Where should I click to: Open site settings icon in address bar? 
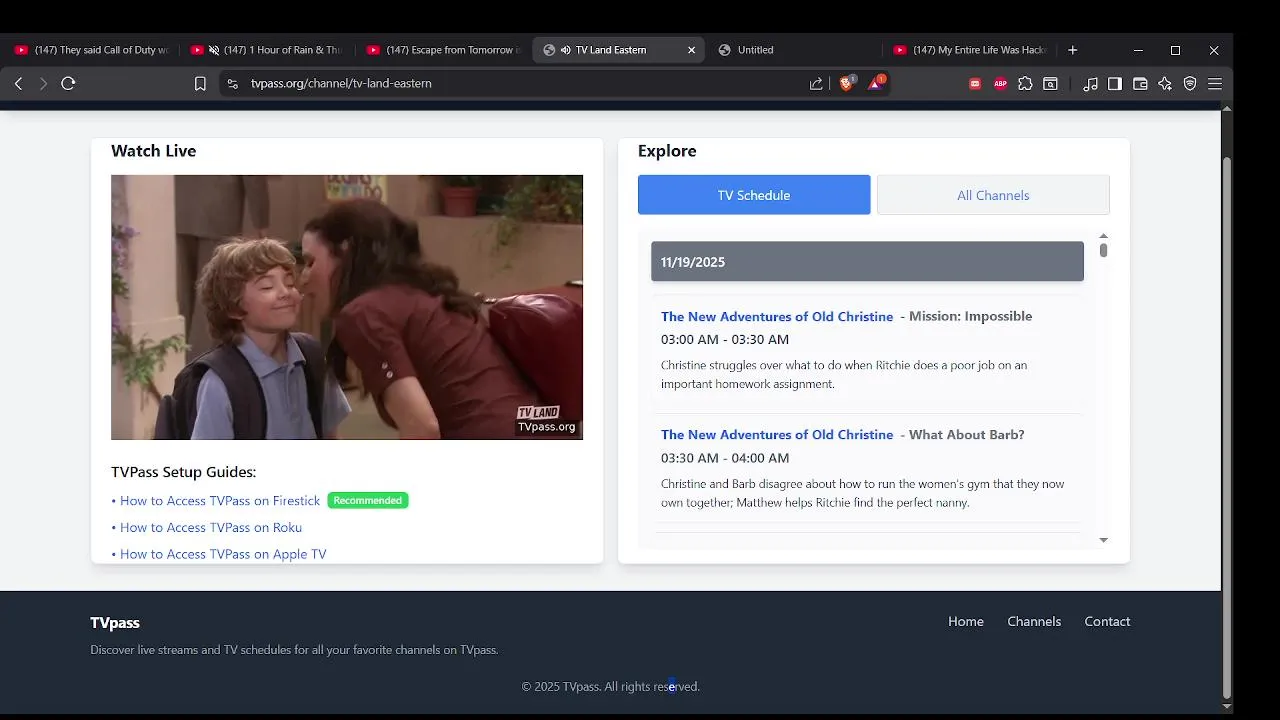click(233, 84)
